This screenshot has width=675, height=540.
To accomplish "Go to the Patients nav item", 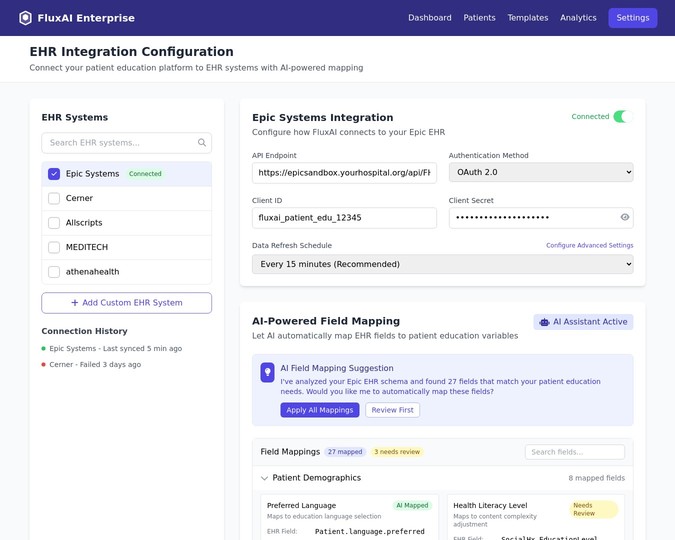I will (479, 18).
